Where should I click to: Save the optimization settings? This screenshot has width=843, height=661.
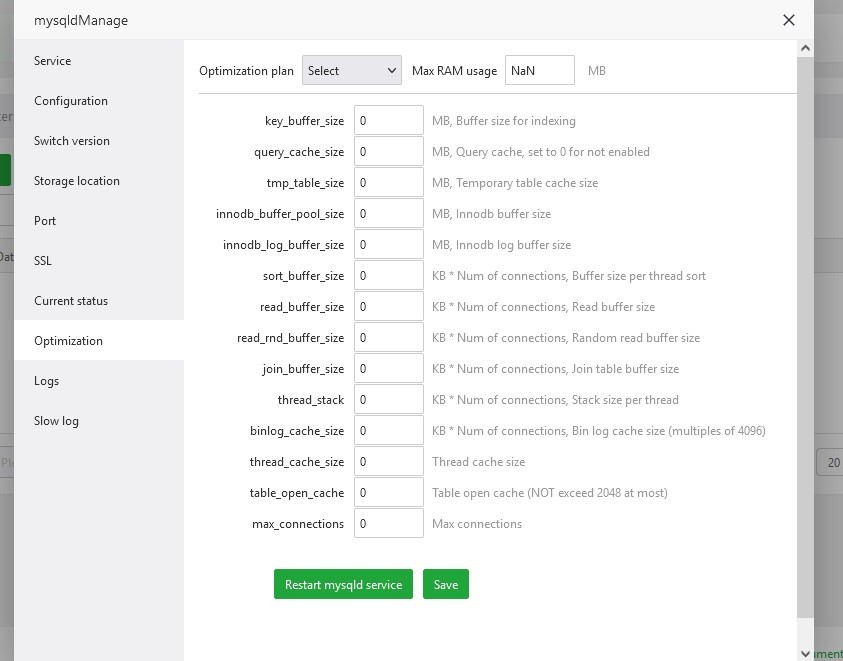(x=446, y=585)
